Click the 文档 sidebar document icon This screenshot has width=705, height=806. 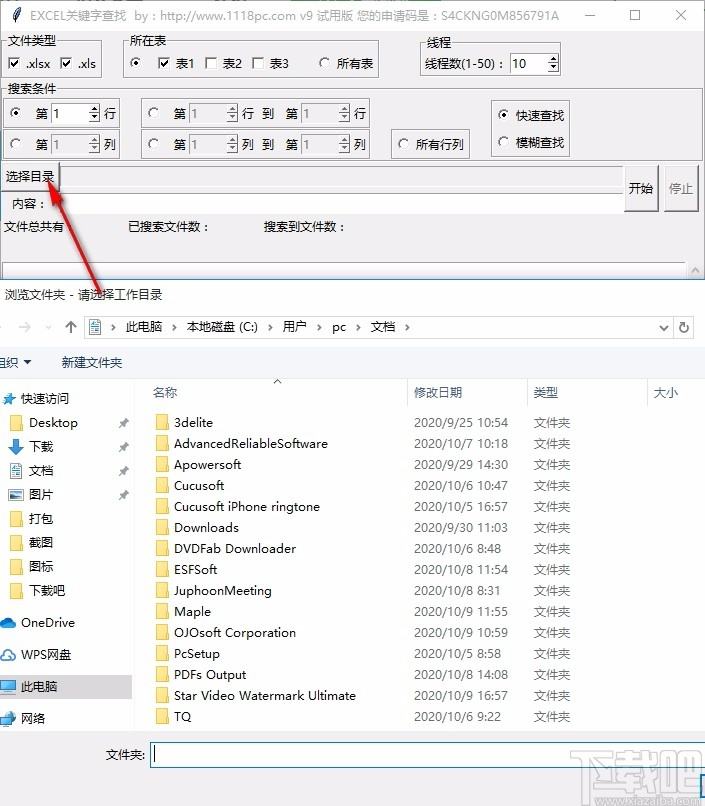coord(16,470)
